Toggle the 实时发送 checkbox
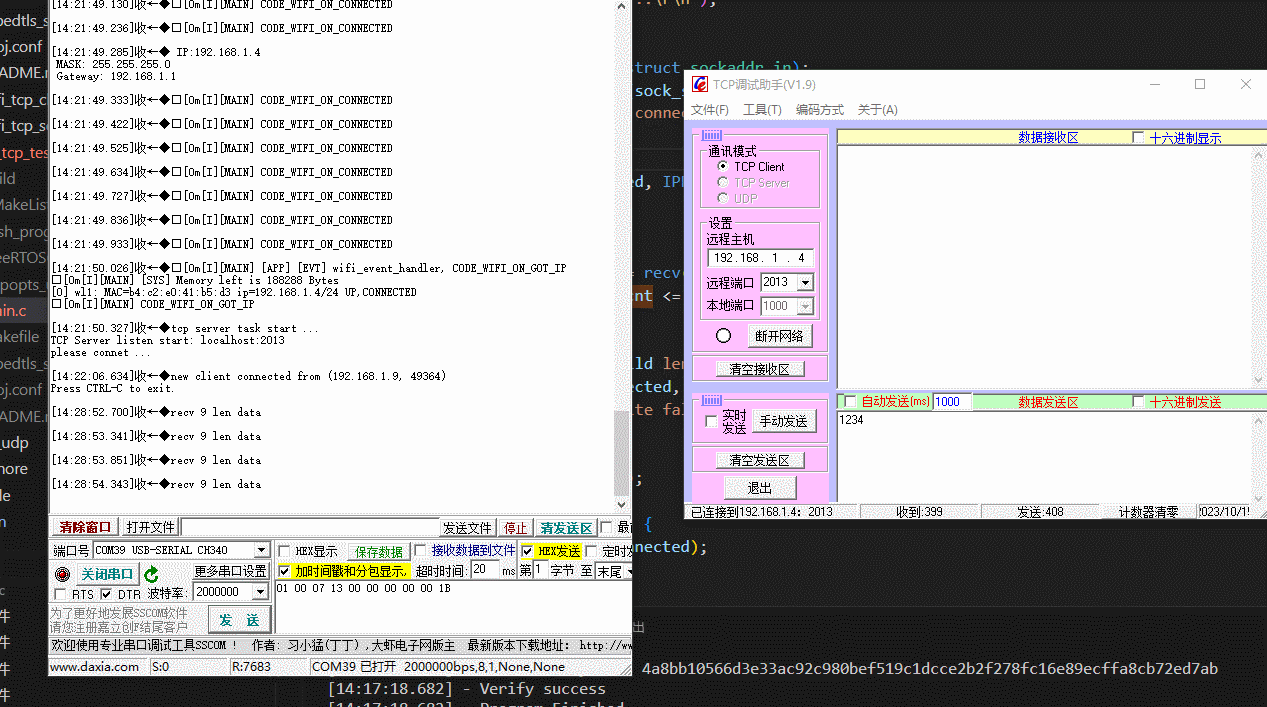This screenshot has width=1267, height=707. point(711,421)
